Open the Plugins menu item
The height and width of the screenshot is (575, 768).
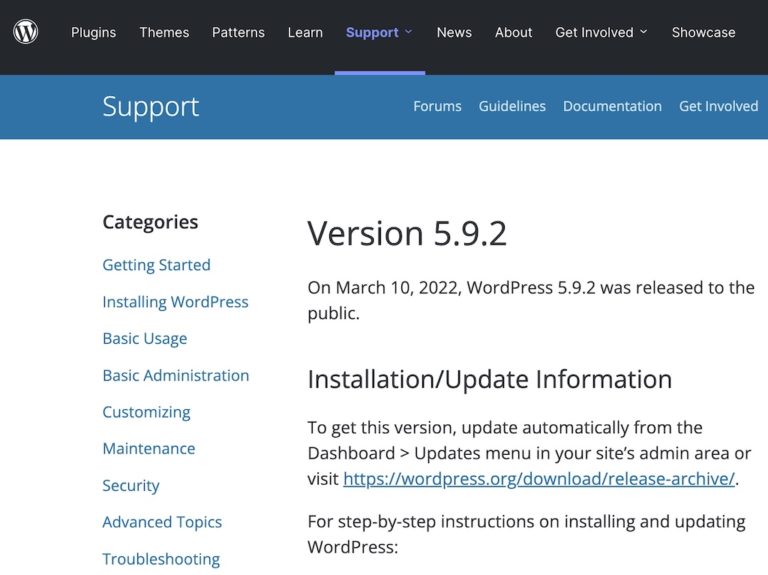[x=94, y=32]
